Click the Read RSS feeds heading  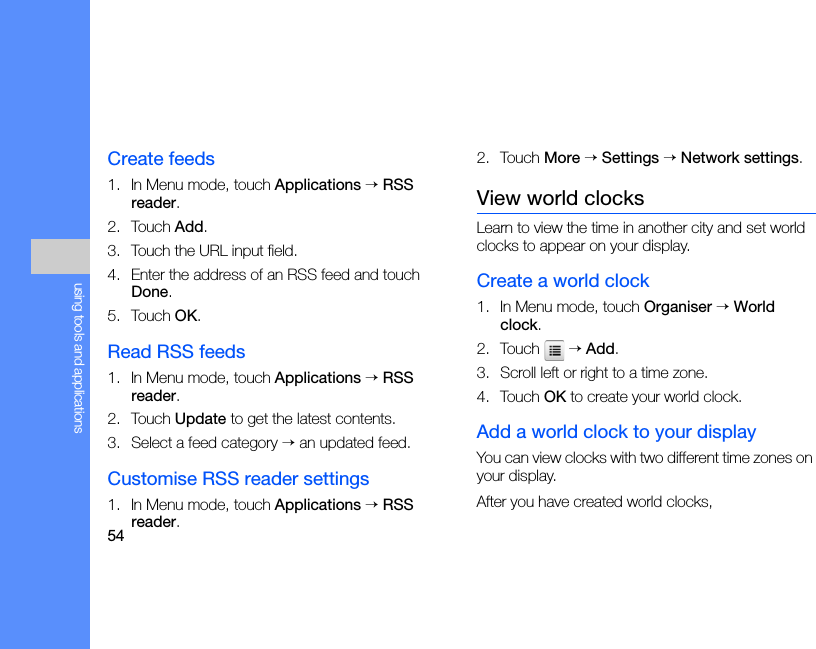(x=176, y=352)
